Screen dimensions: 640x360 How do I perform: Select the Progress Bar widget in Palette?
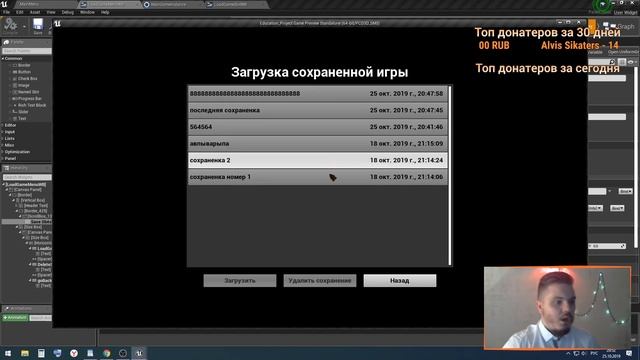tap(29, 98)
